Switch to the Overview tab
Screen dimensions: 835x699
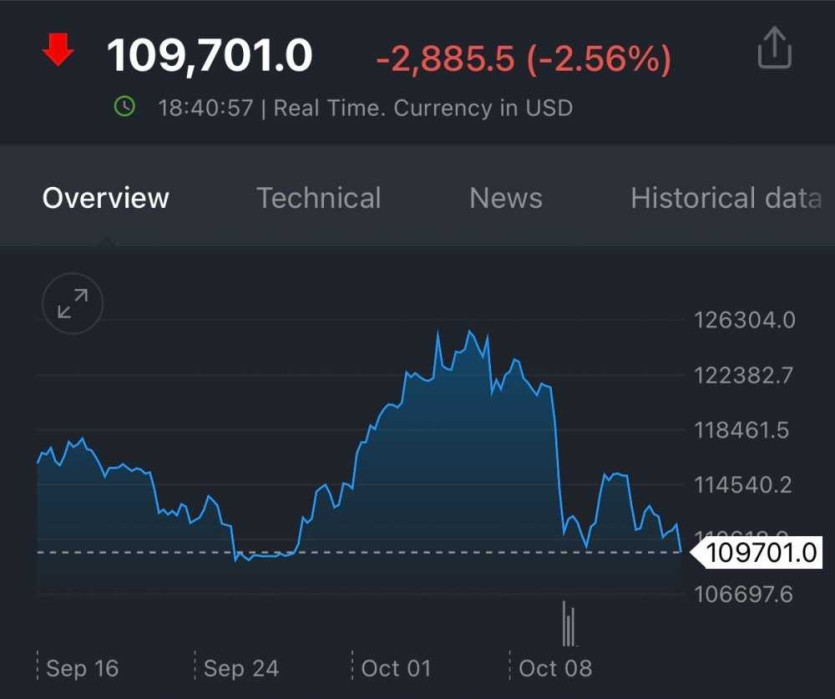coord(106,198)
